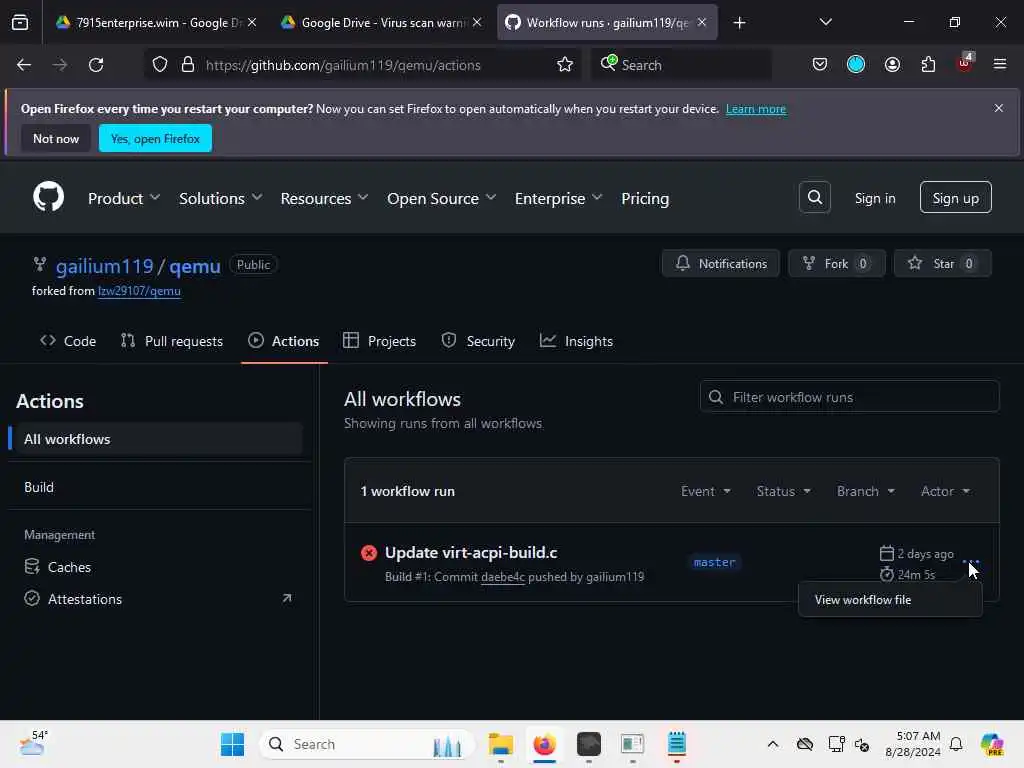The width and height of the screenshot is (1024, 768).
Task: Click the three-dot menu on workflow run
Action: click(970, 561)
